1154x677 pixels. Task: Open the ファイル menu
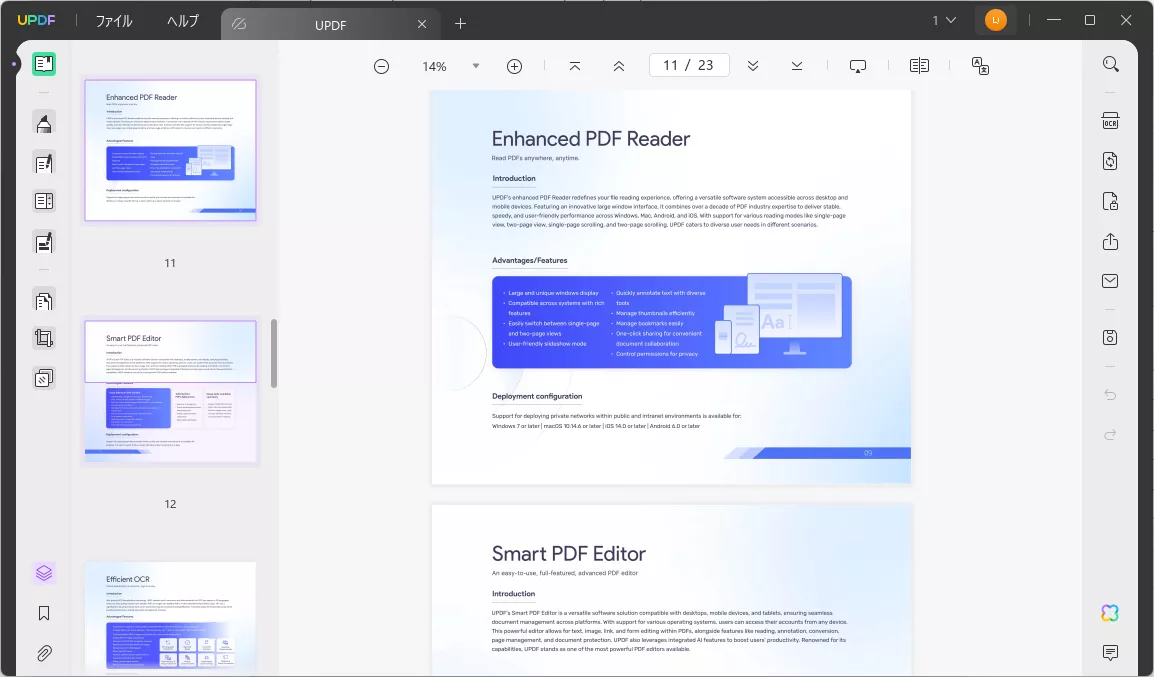coord(114,21)
